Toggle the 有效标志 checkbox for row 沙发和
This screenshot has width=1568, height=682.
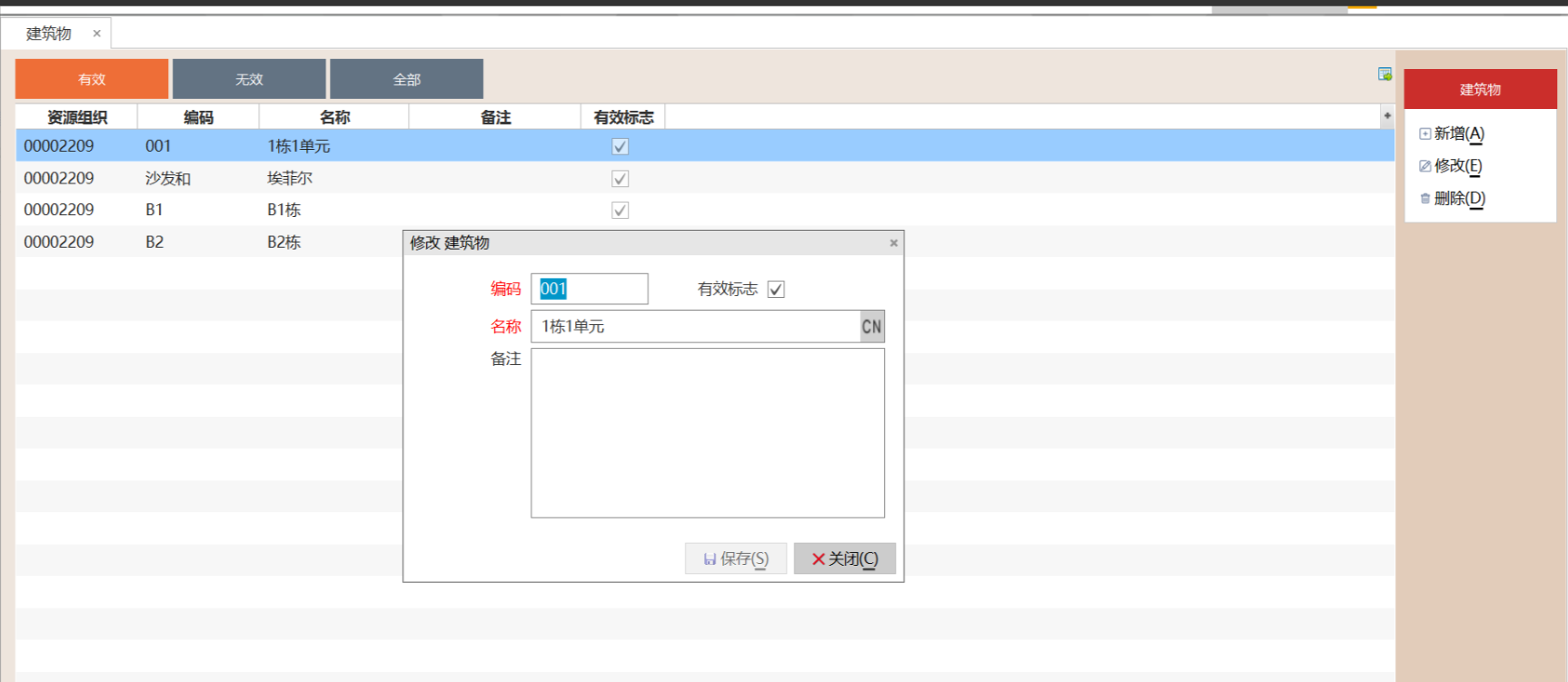click(620, 179)
